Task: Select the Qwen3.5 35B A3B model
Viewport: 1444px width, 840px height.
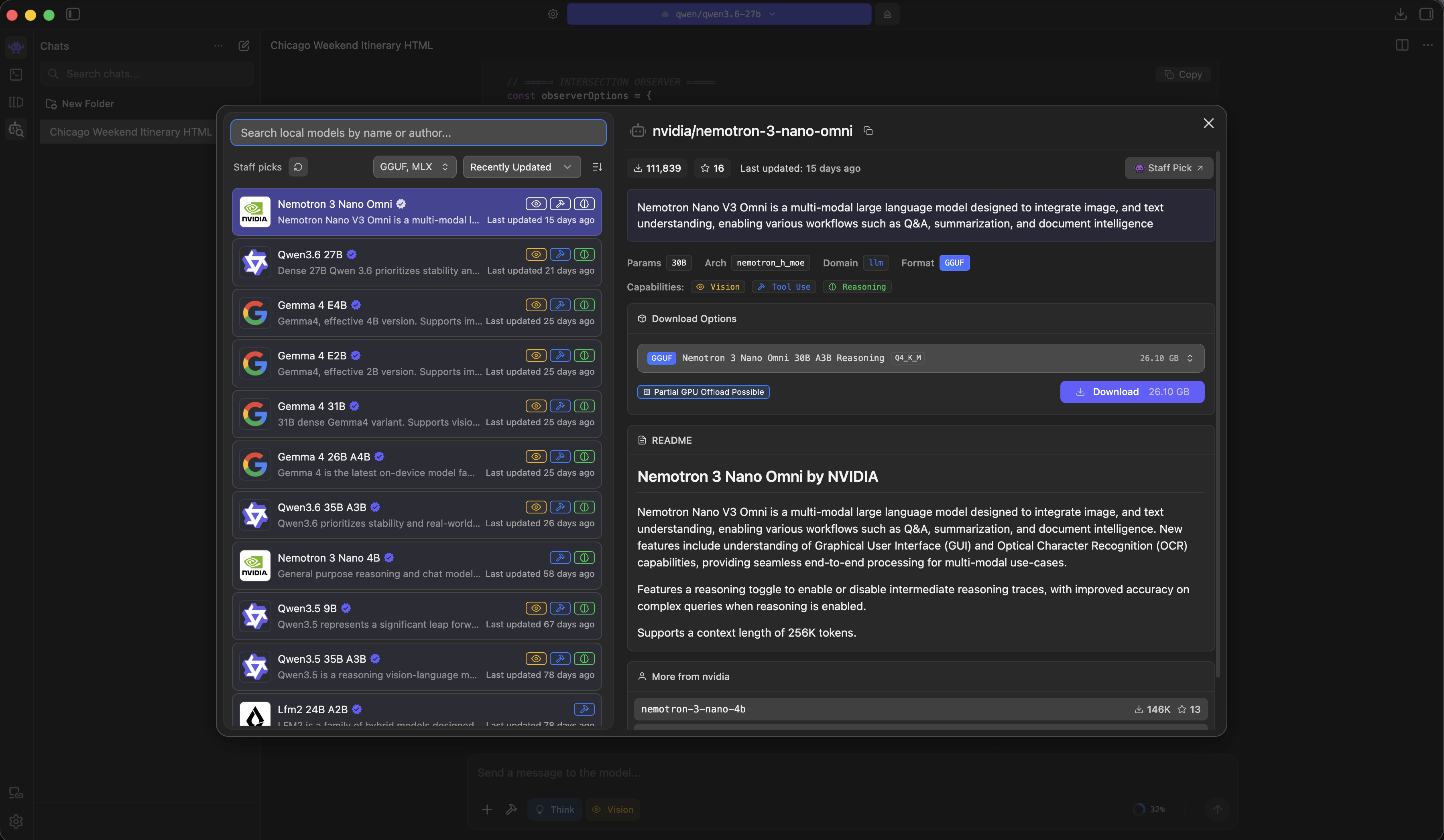Action: 417,666
